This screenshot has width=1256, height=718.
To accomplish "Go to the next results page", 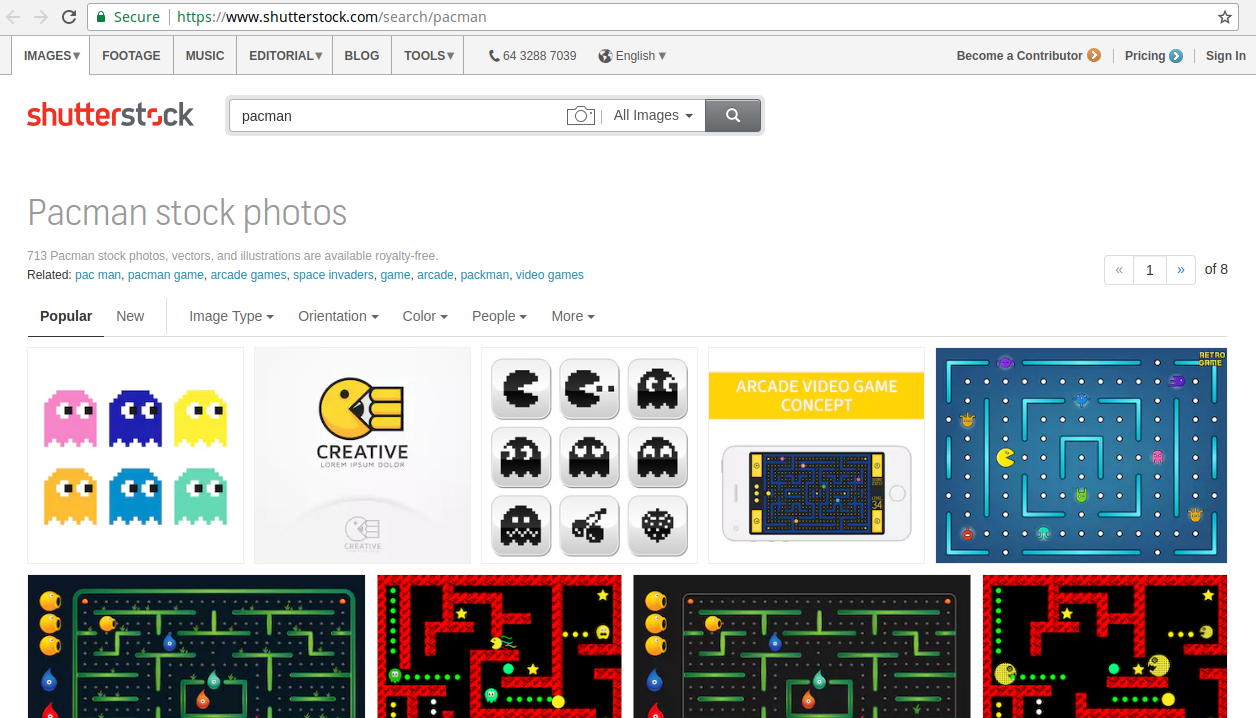I will (1181, 270).
